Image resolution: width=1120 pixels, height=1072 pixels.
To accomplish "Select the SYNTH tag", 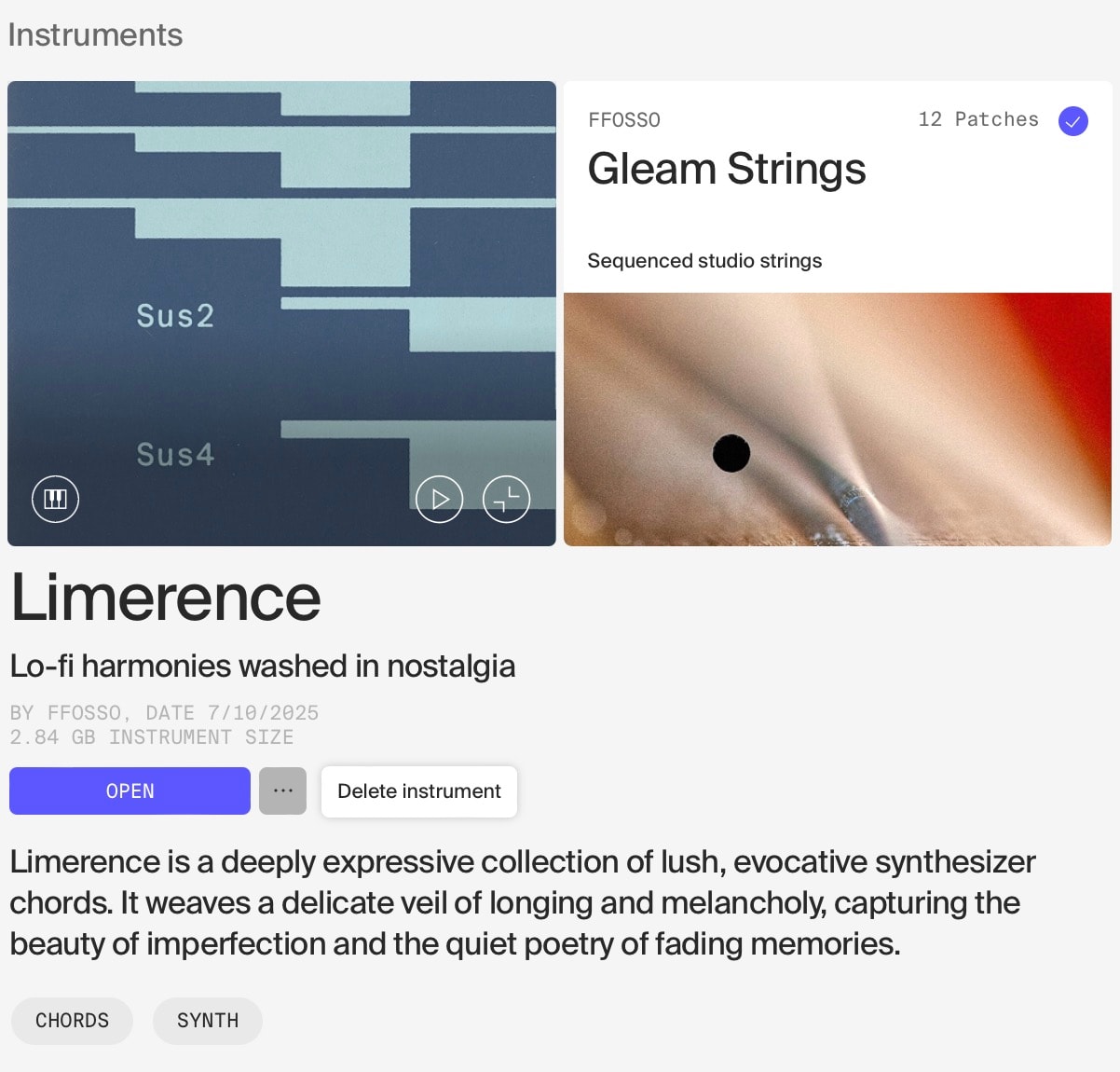I will (x=208, y=1021).
